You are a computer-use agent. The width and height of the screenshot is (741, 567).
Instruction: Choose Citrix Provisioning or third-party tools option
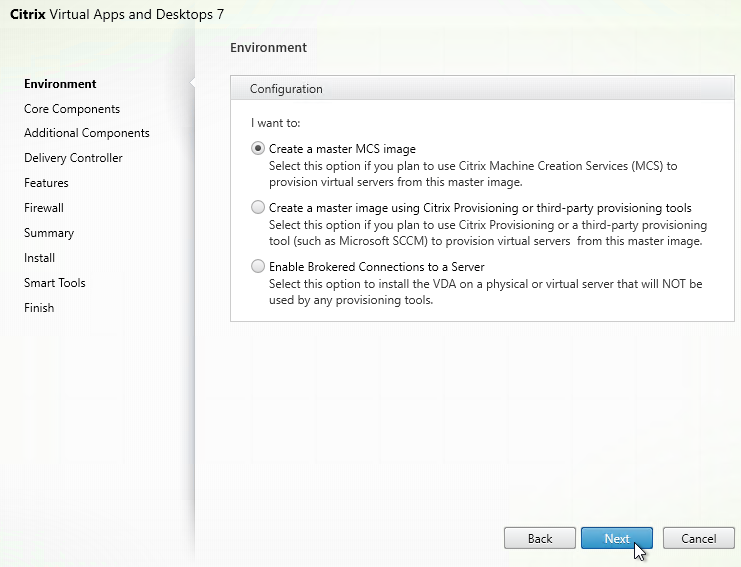258,207
